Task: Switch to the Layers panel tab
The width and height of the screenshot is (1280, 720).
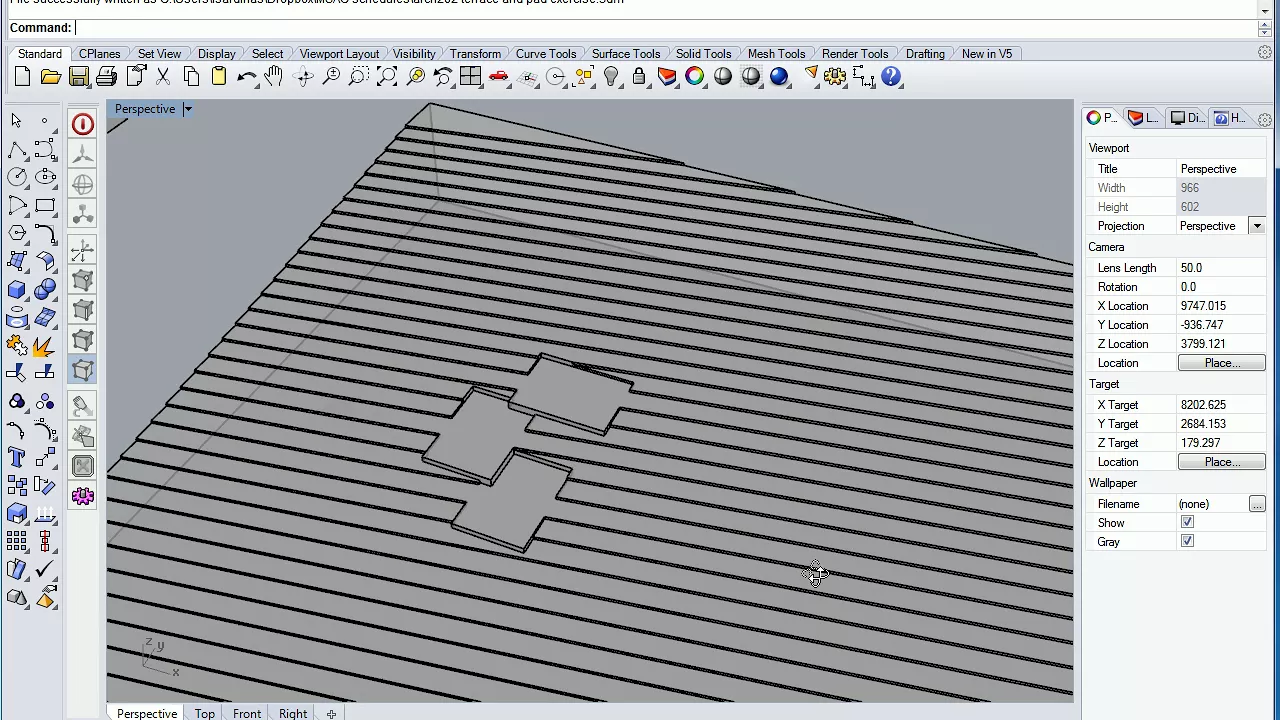Action: click(1142, 118)
